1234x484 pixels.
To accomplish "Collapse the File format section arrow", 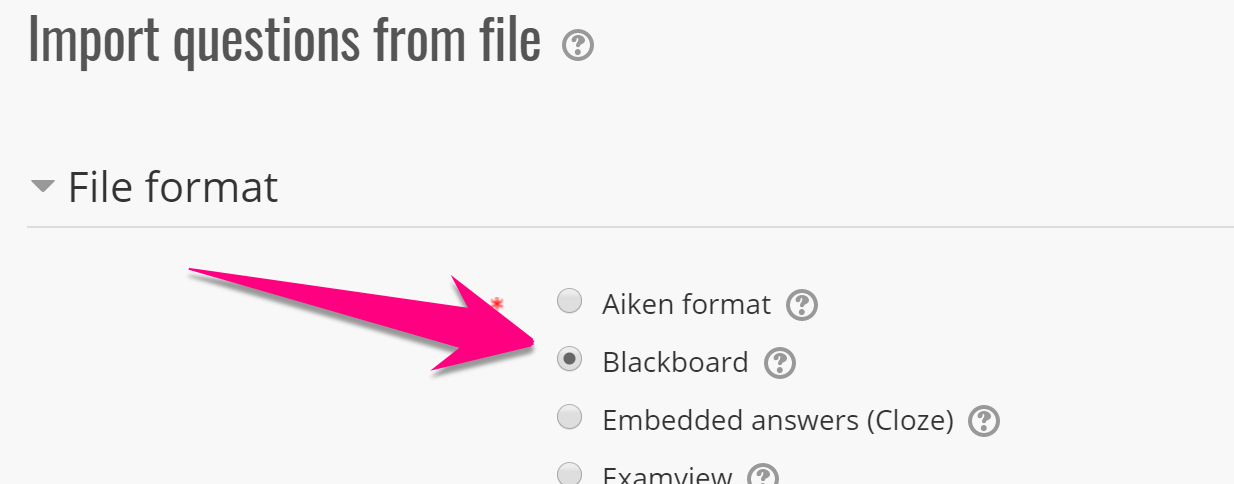I will [42, 187].
